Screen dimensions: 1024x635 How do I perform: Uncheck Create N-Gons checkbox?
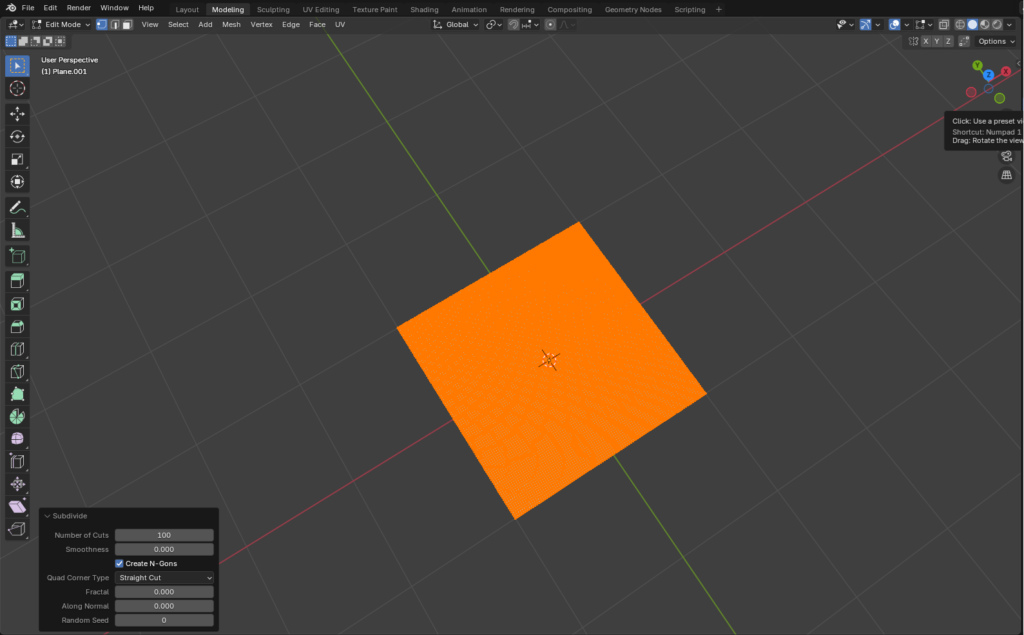tap(120, 563)
